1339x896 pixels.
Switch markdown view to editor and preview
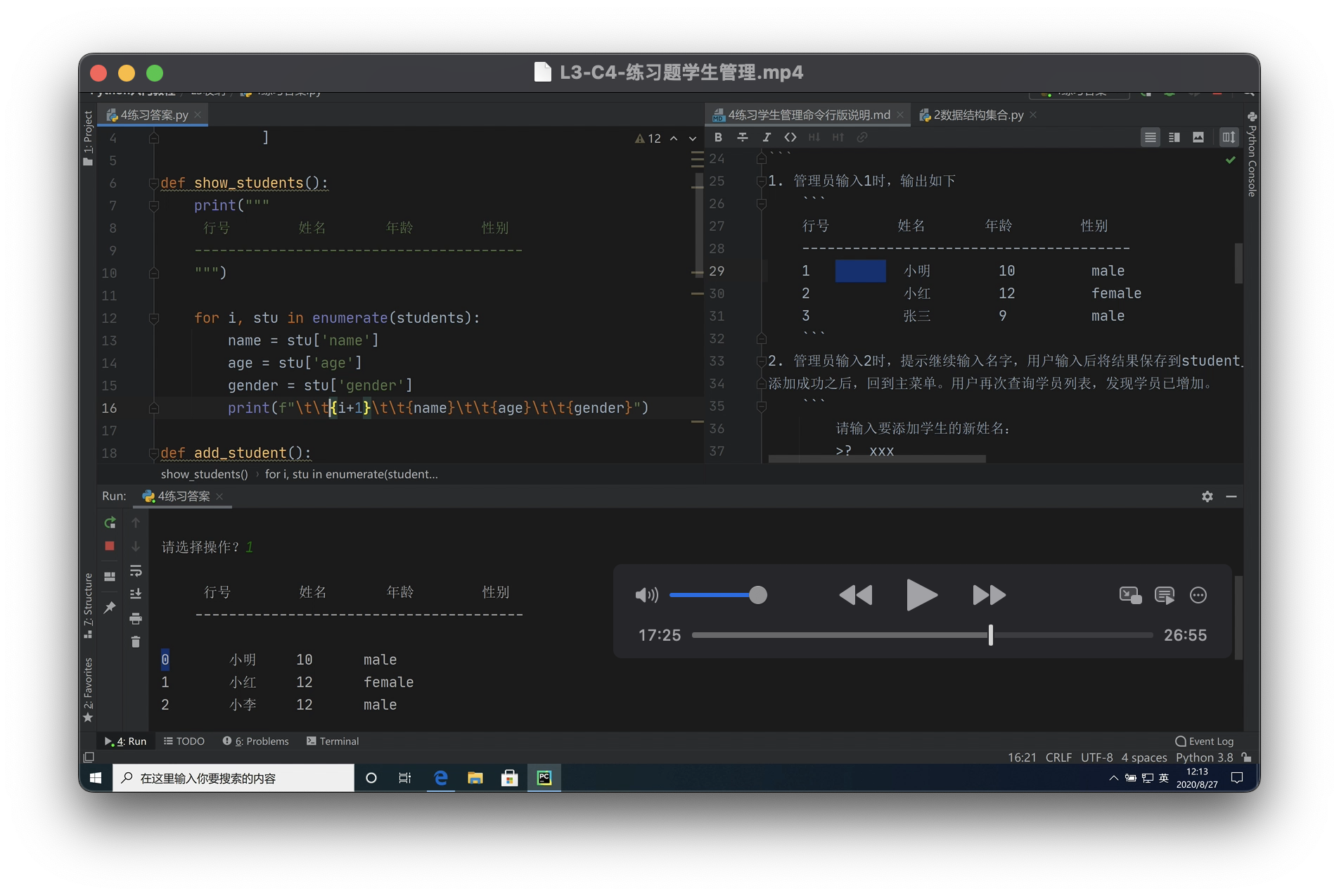point(1174,137)
